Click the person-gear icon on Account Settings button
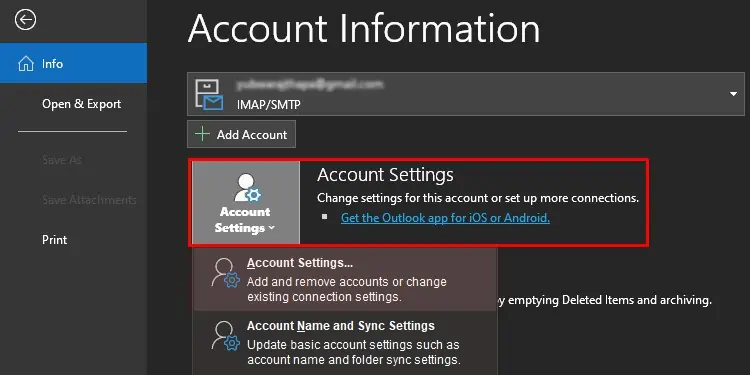Image resolution: width=750 pixels, height=375 pixels. point(247,188)
